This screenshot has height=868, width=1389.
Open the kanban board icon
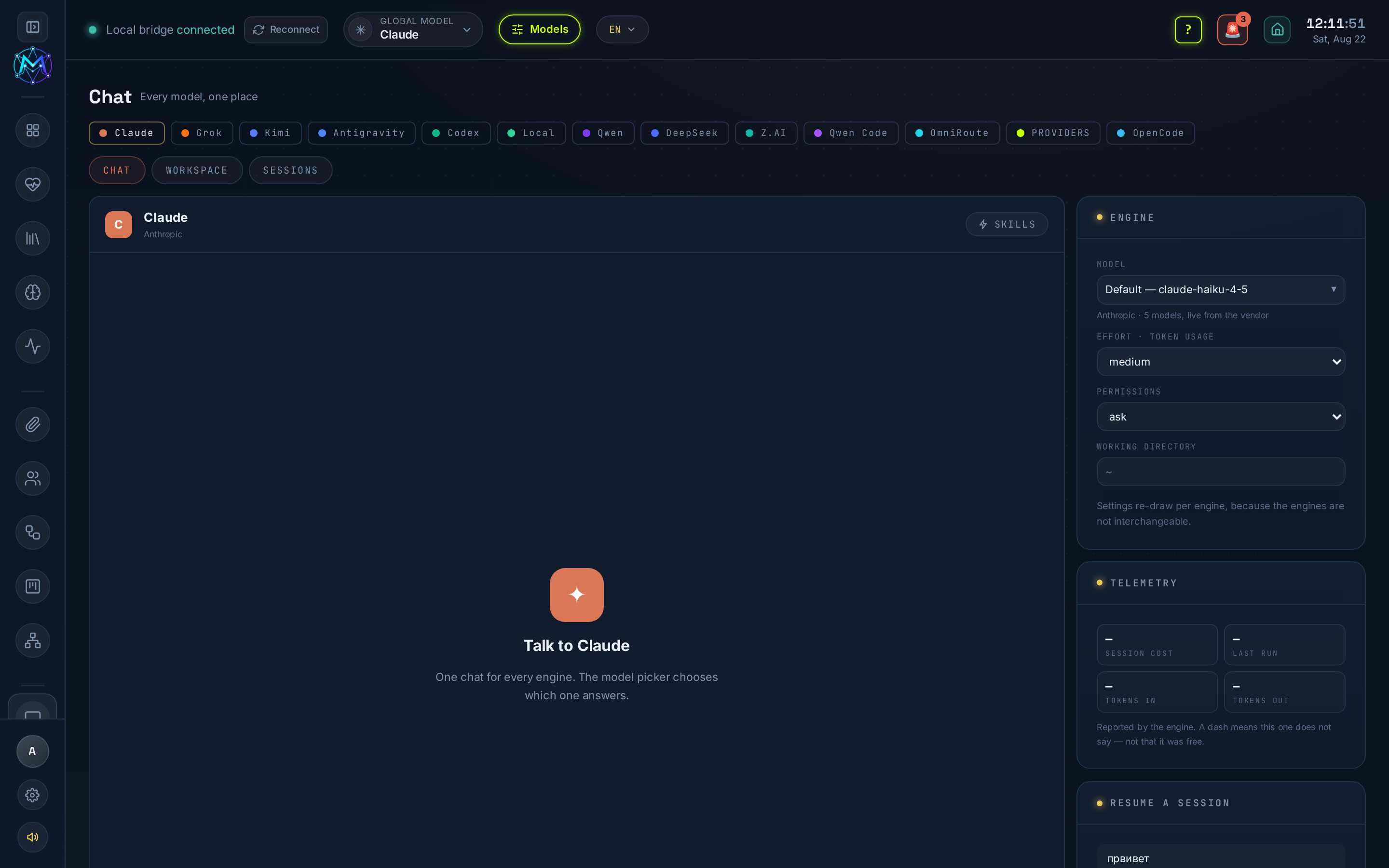click(x=33, y=586)
